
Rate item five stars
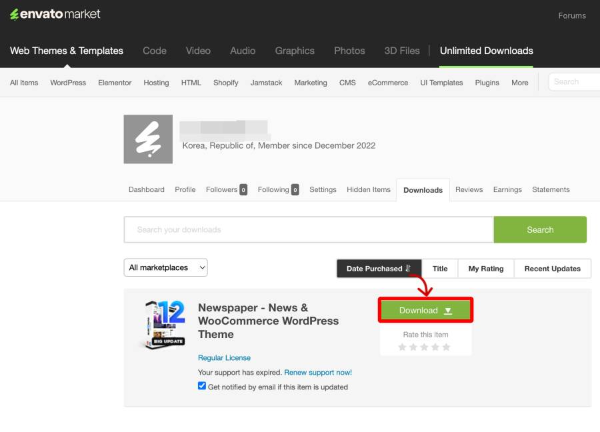point(447,347)
